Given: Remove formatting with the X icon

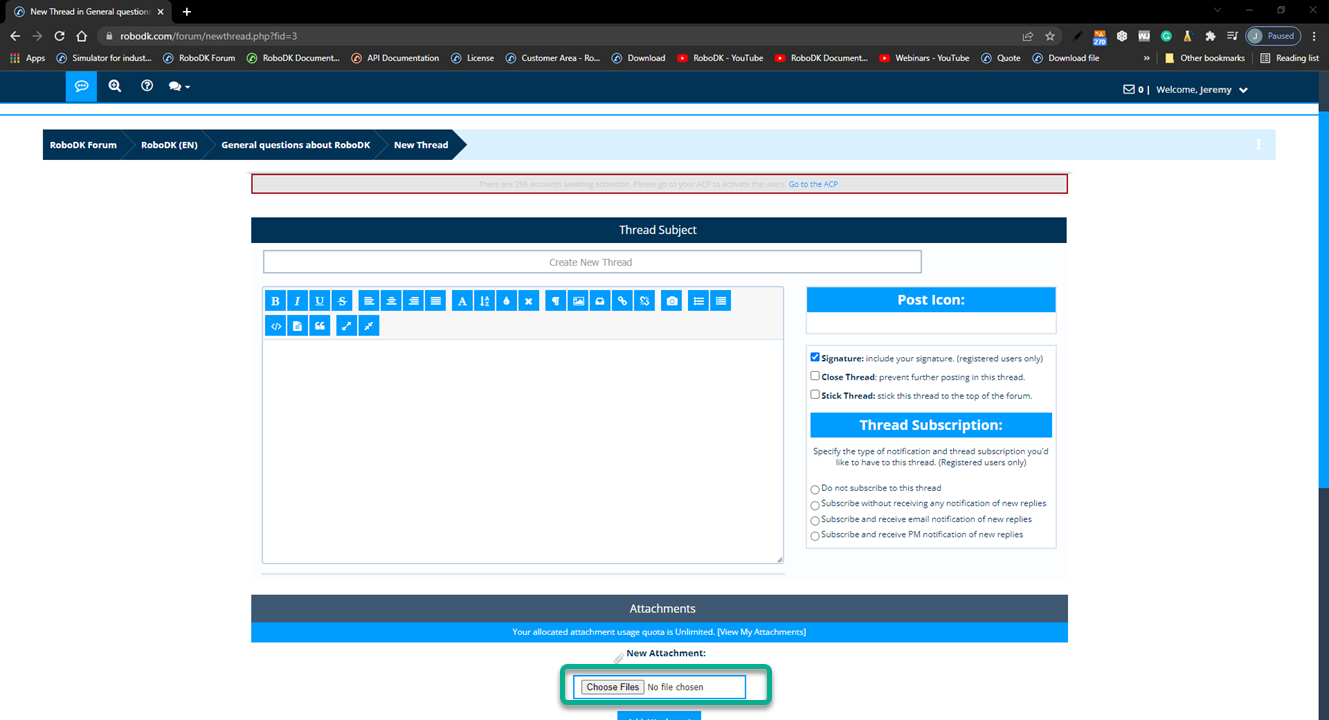Looking at the screenshot, I should tap(529, 301).
